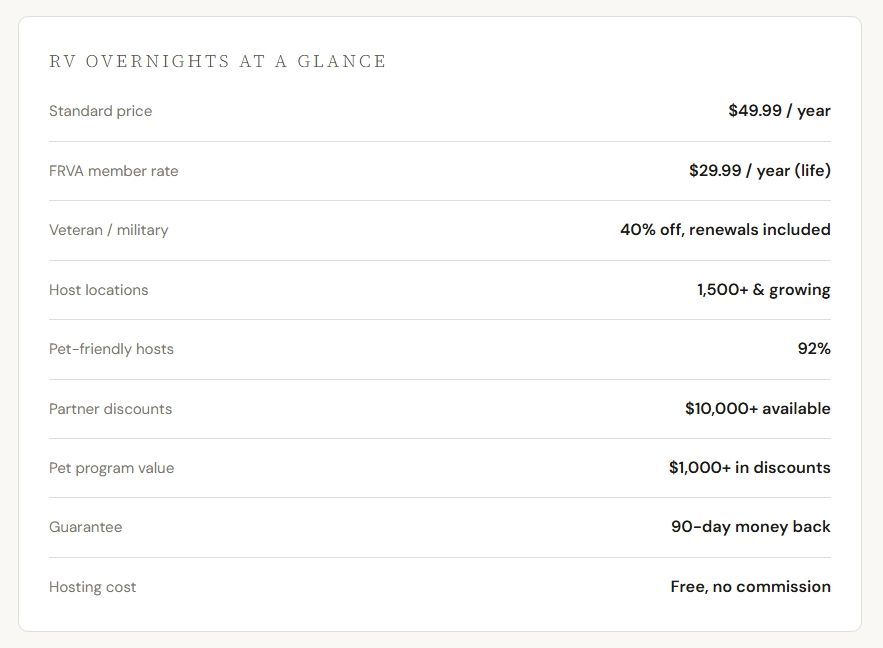Select the Pet-friendly hosts label
Viewport: 883px width, 648px height.
tap(112, 349)
